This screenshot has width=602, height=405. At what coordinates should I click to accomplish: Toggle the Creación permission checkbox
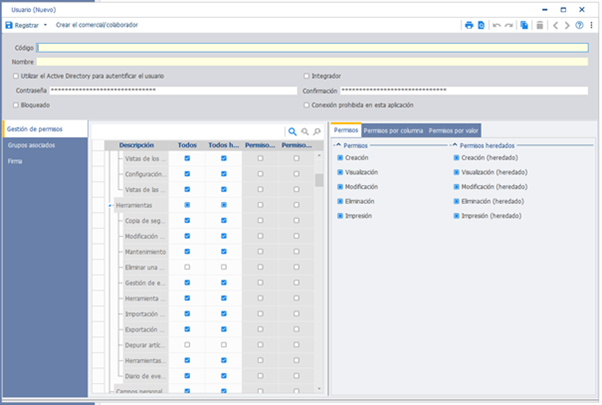coord(340,158)
